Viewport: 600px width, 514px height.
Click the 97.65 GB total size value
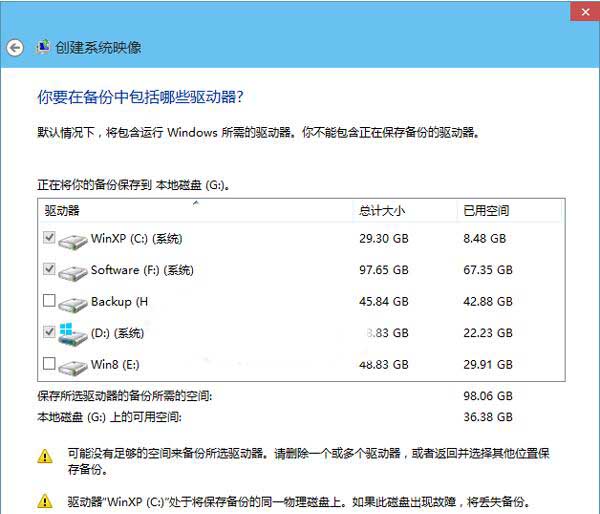384,270
